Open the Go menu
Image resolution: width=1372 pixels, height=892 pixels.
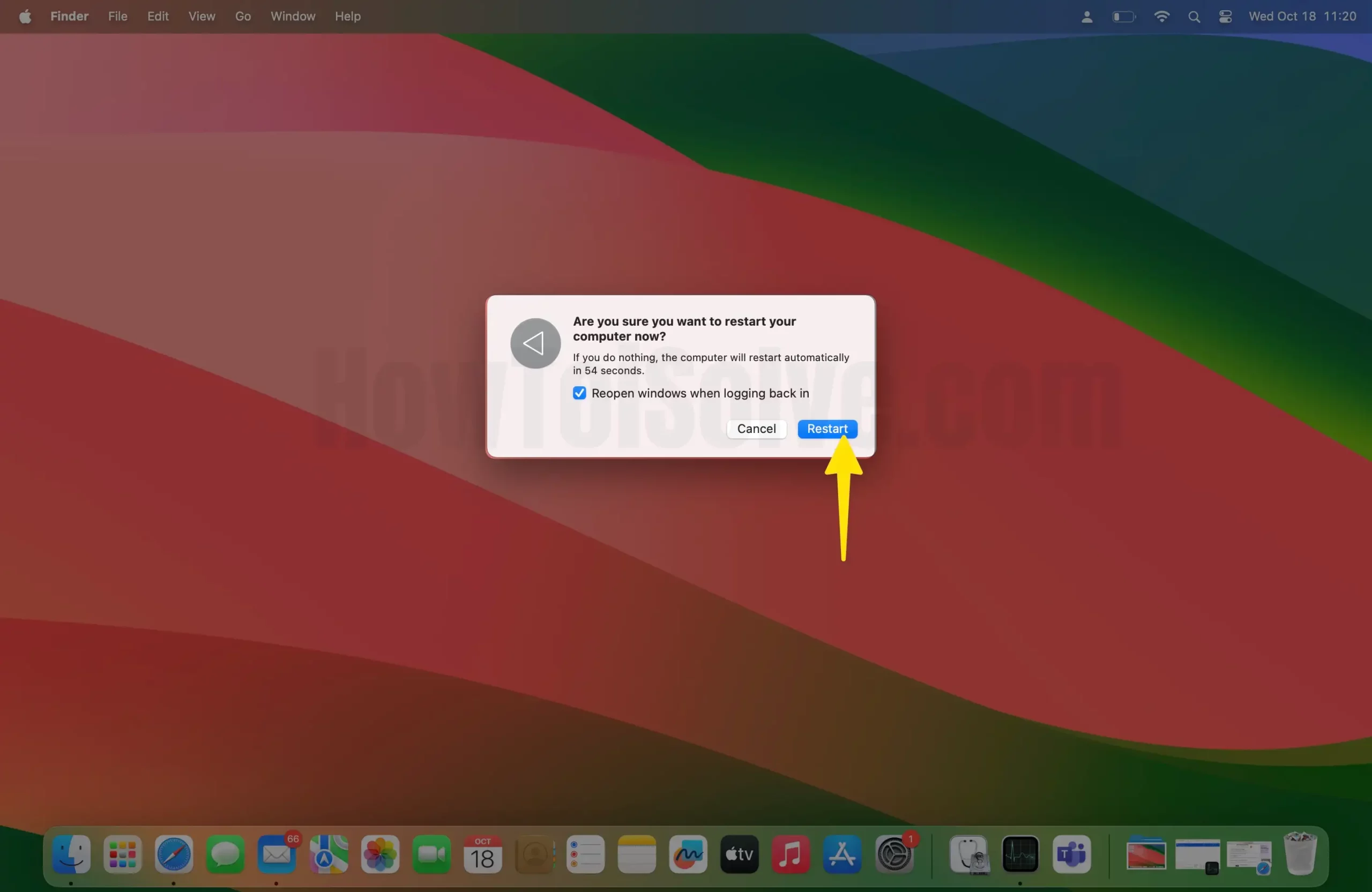pyautogui.click(x=243, y=16)
